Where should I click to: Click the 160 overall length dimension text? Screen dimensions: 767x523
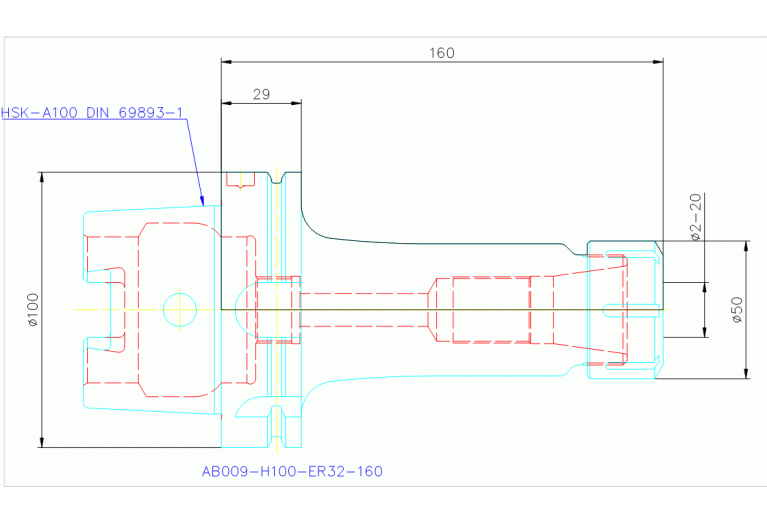click(441, 53)
